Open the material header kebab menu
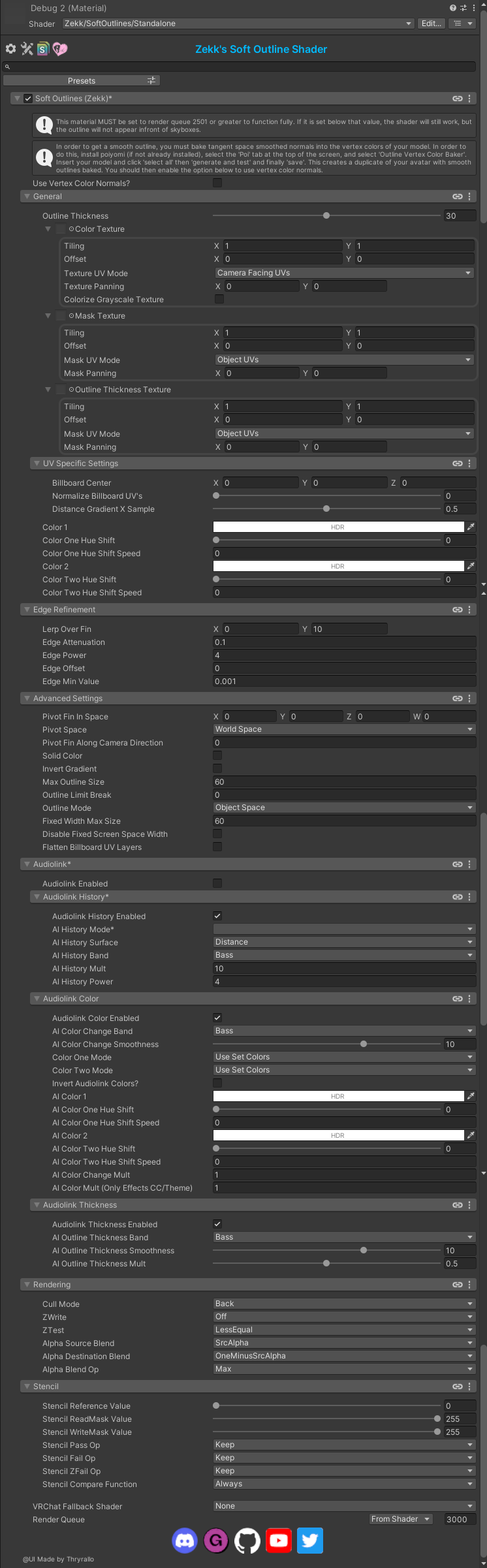Viewport: 487px width, 1568px height. tap(474, 8)
